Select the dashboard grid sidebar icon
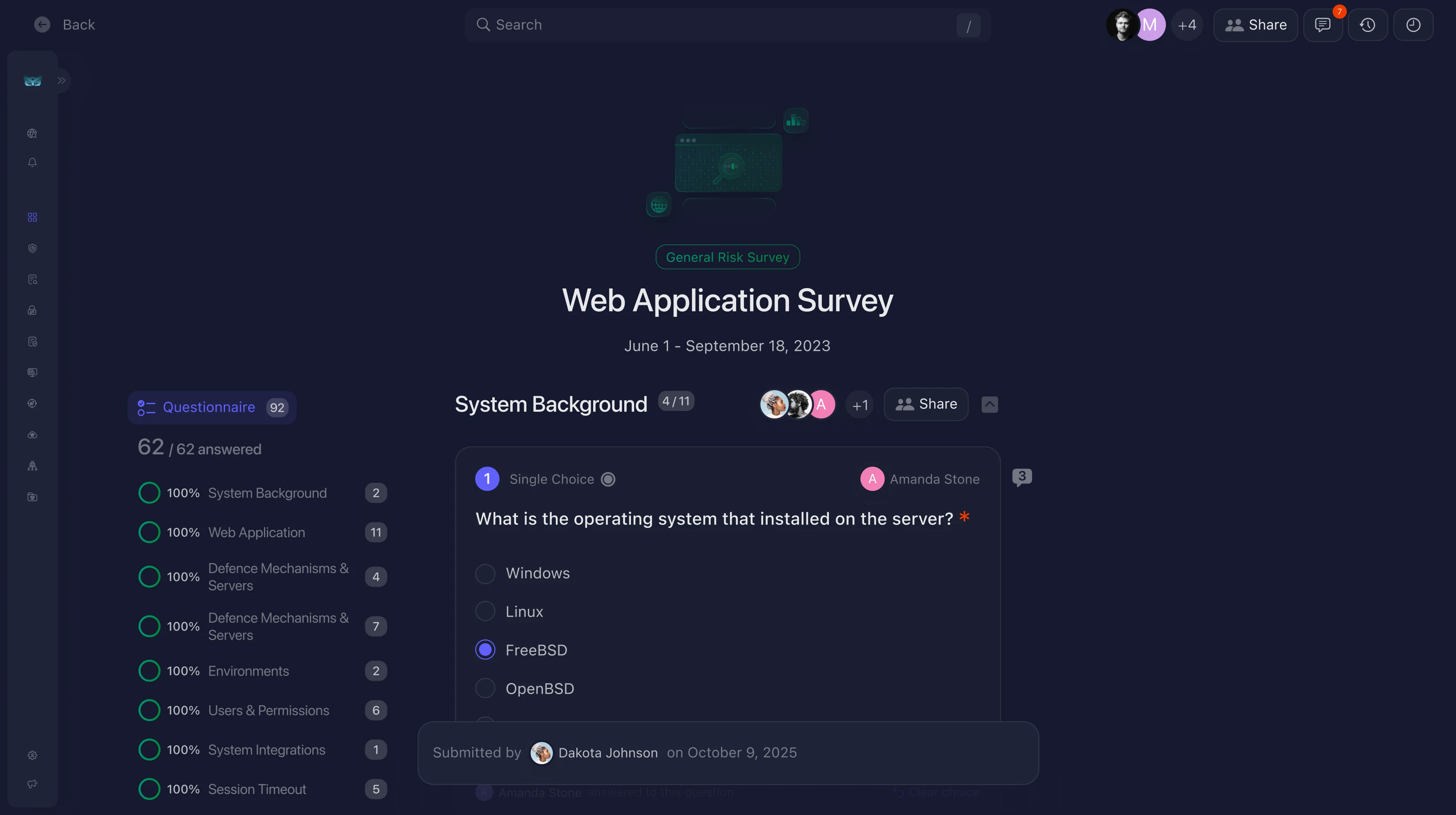 (x=32, y=217)
